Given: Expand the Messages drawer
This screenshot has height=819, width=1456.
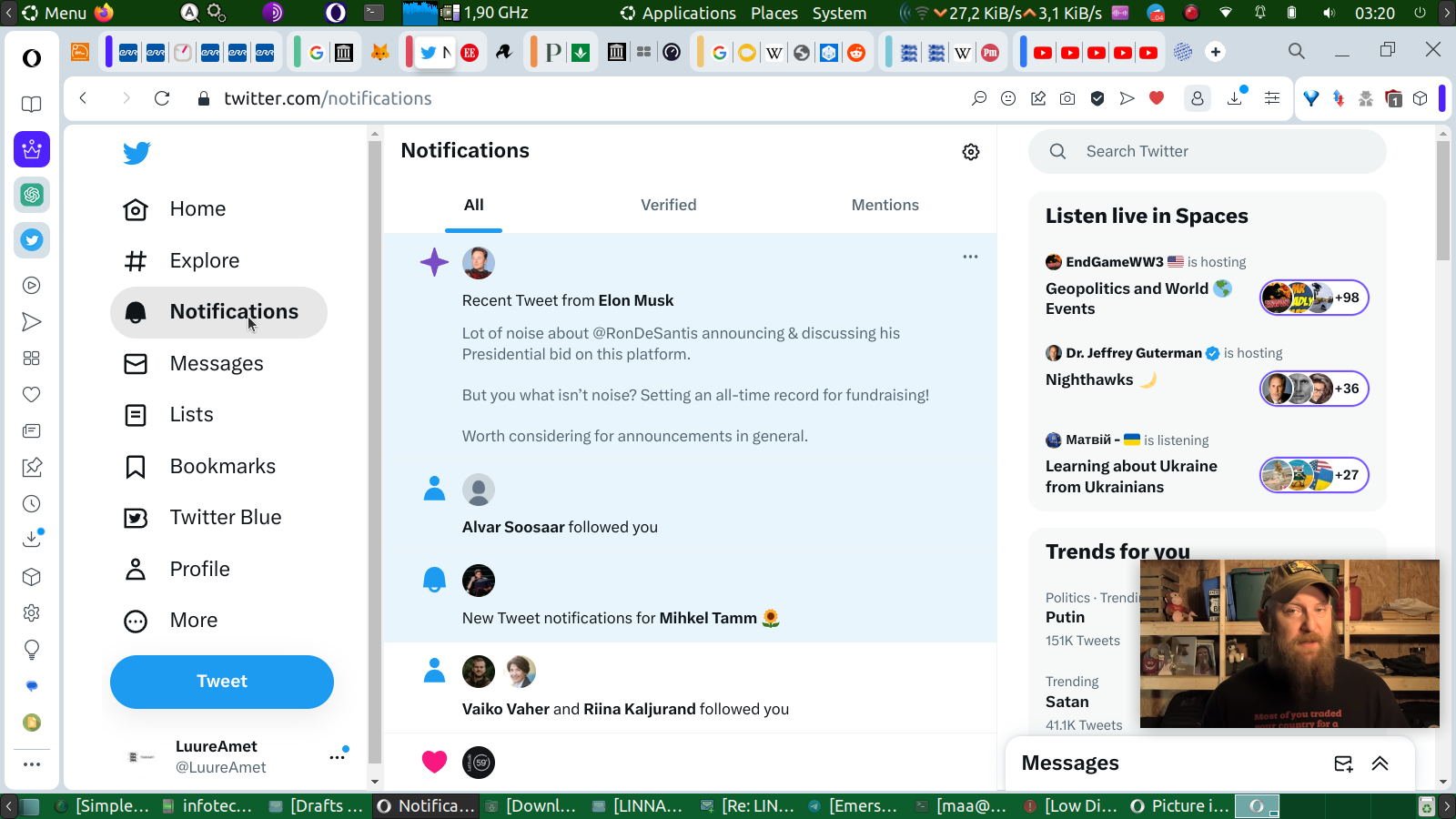Looking at the screenshot, I should tap(1380, 763).
